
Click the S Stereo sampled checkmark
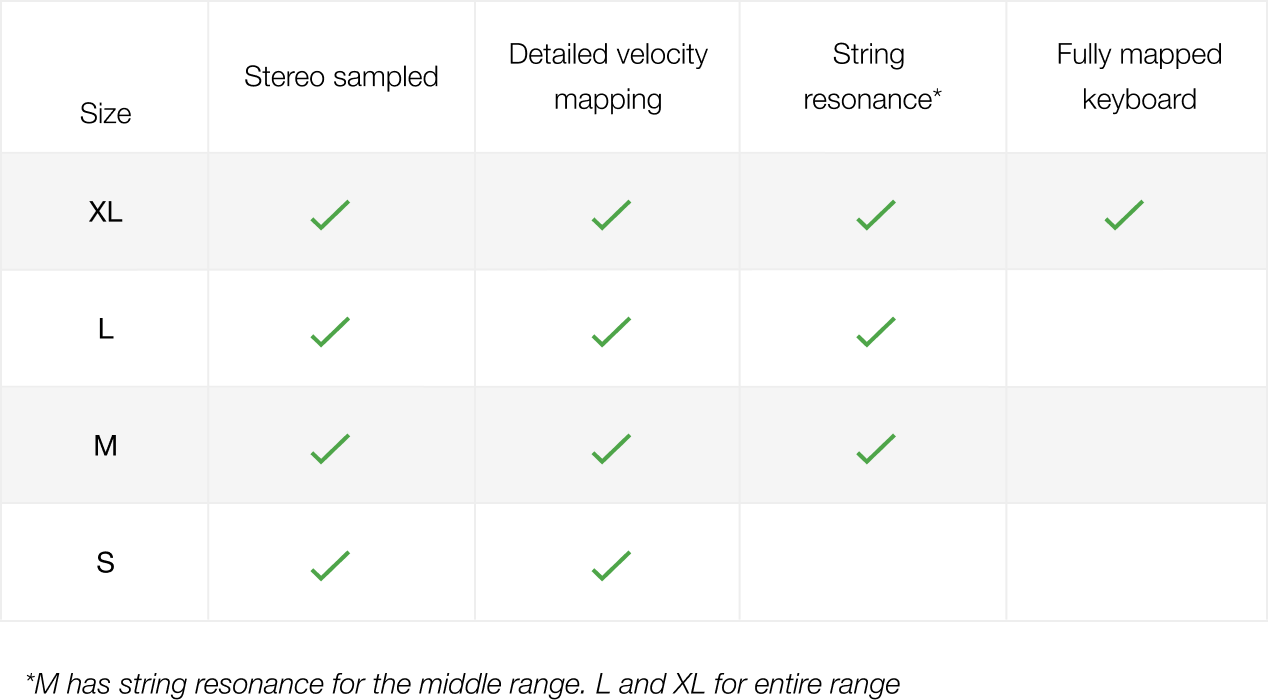[330, 566]
